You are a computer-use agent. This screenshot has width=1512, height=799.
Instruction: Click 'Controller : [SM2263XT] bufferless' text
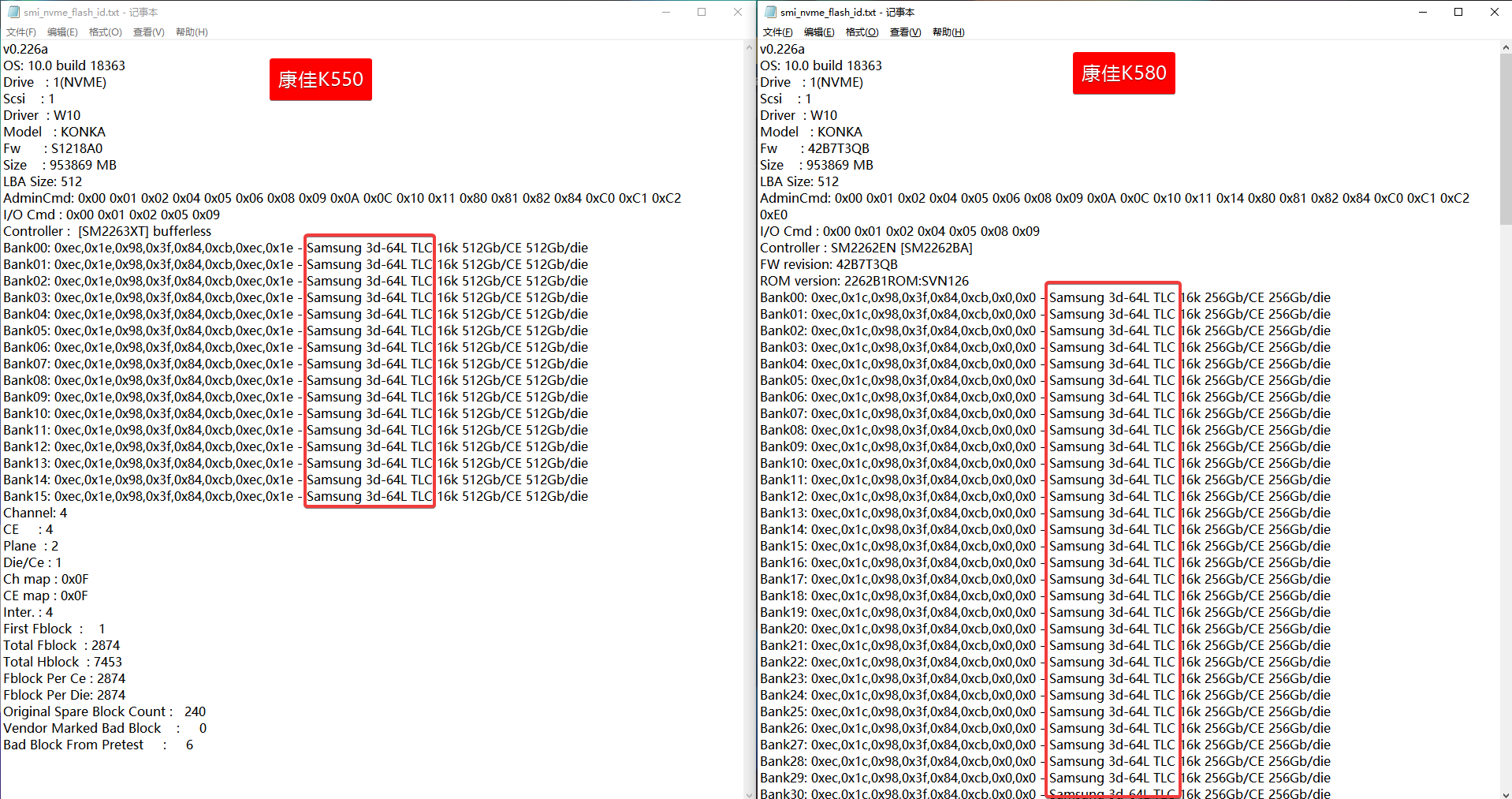[107, 231]
